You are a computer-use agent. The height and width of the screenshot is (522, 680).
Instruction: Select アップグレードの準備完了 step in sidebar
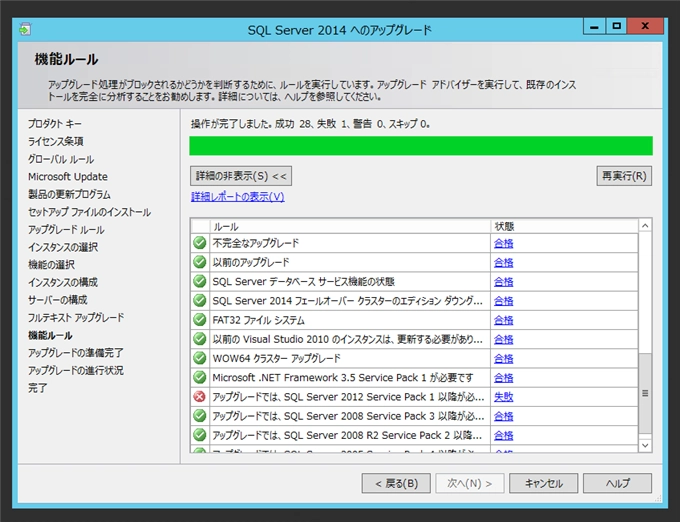click(76, 353)
